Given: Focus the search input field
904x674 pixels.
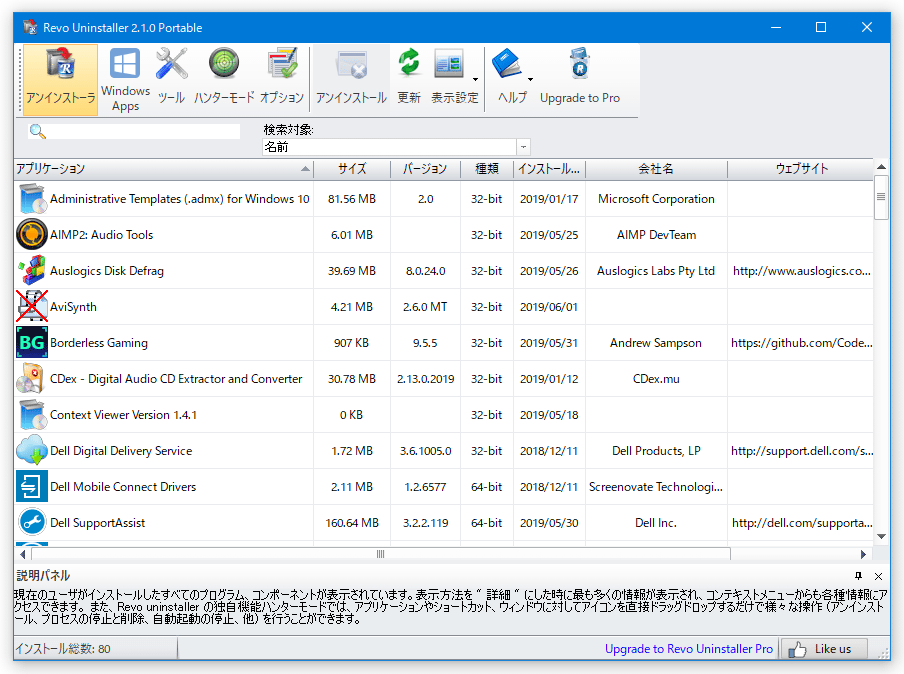Looking at the screenshot, I should [143, 131].
